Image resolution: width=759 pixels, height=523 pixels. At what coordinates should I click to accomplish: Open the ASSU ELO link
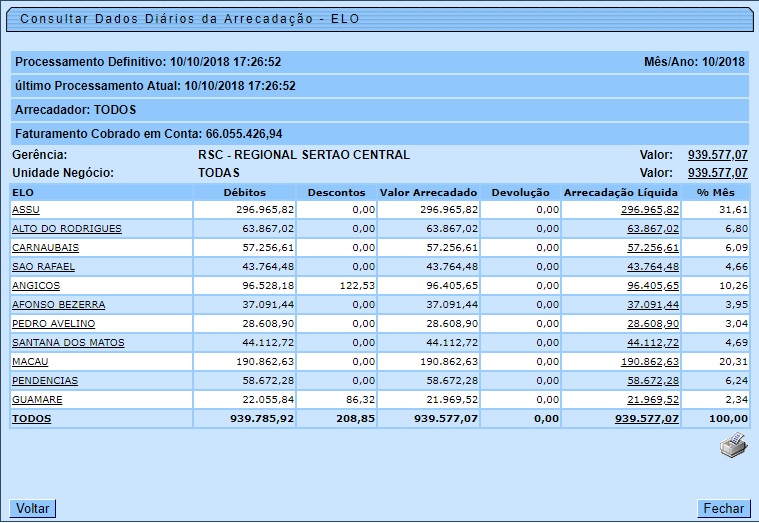pyautogui.click(x=25, y=210)
